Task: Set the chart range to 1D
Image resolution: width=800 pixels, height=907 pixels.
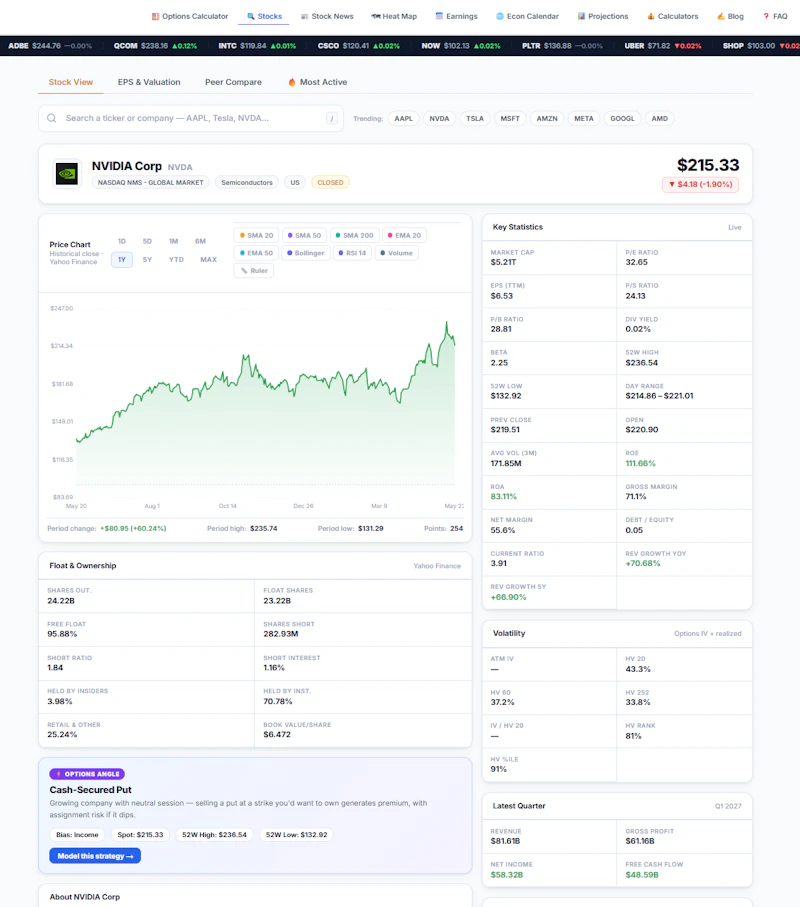Action: click(121, 241)
